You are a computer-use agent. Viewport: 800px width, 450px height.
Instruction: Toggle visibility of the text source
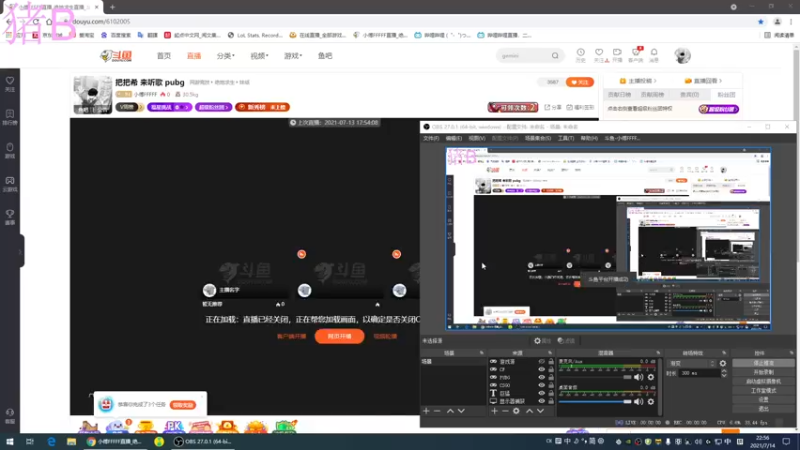coord(542,393)
